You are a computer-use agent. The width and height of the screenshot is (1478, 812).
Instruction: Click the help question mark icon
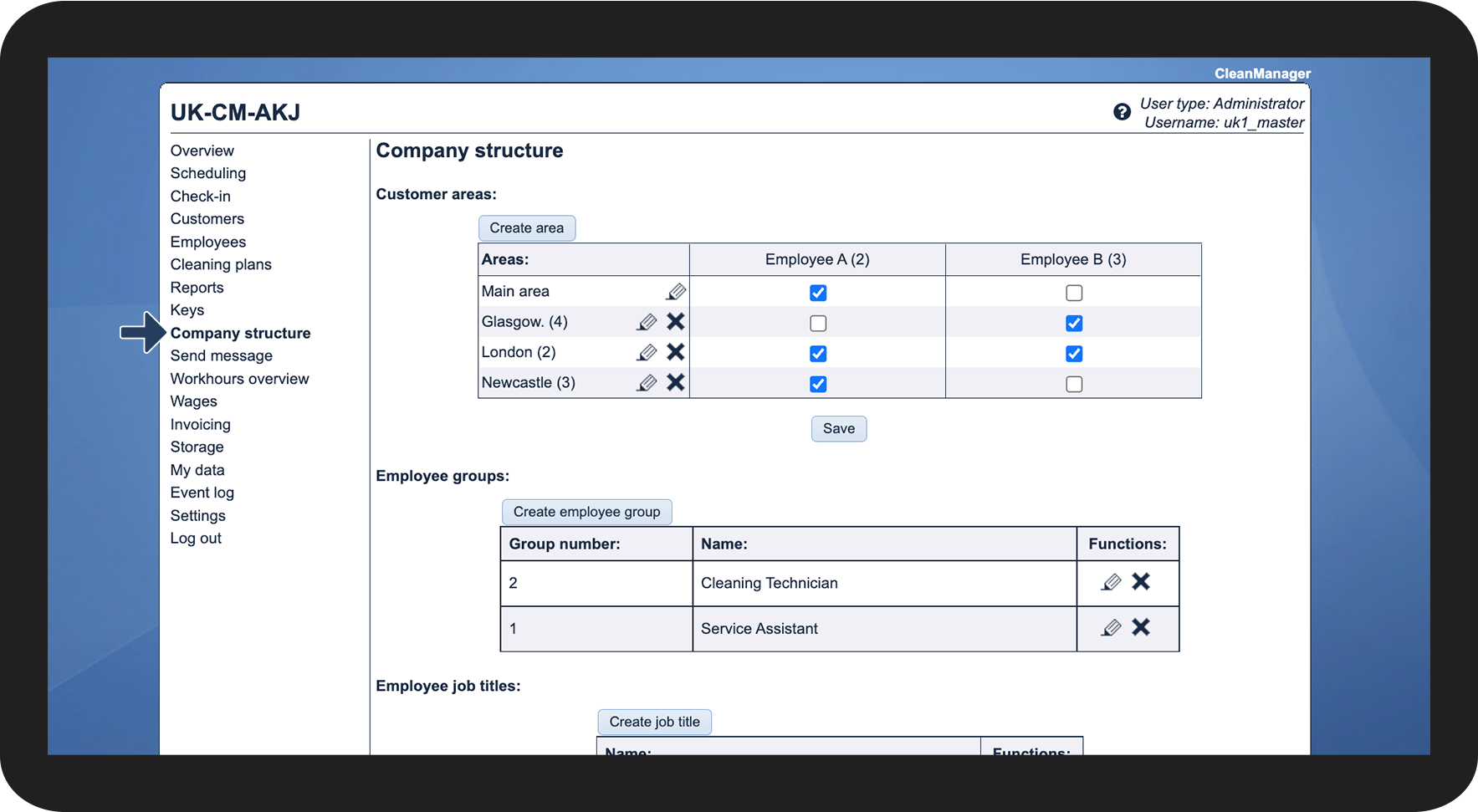pos(1122,112)
